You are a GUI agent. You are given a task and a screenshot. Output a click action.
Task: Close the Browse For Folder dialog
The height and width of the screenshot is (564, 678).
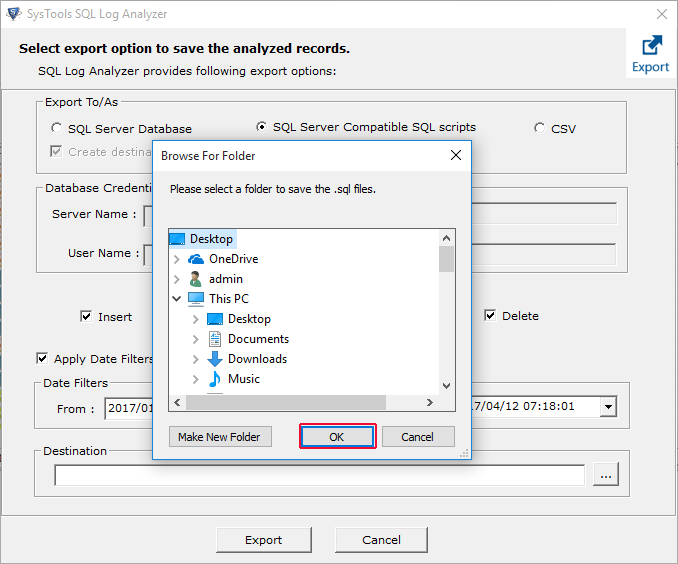tap(456, 155)
